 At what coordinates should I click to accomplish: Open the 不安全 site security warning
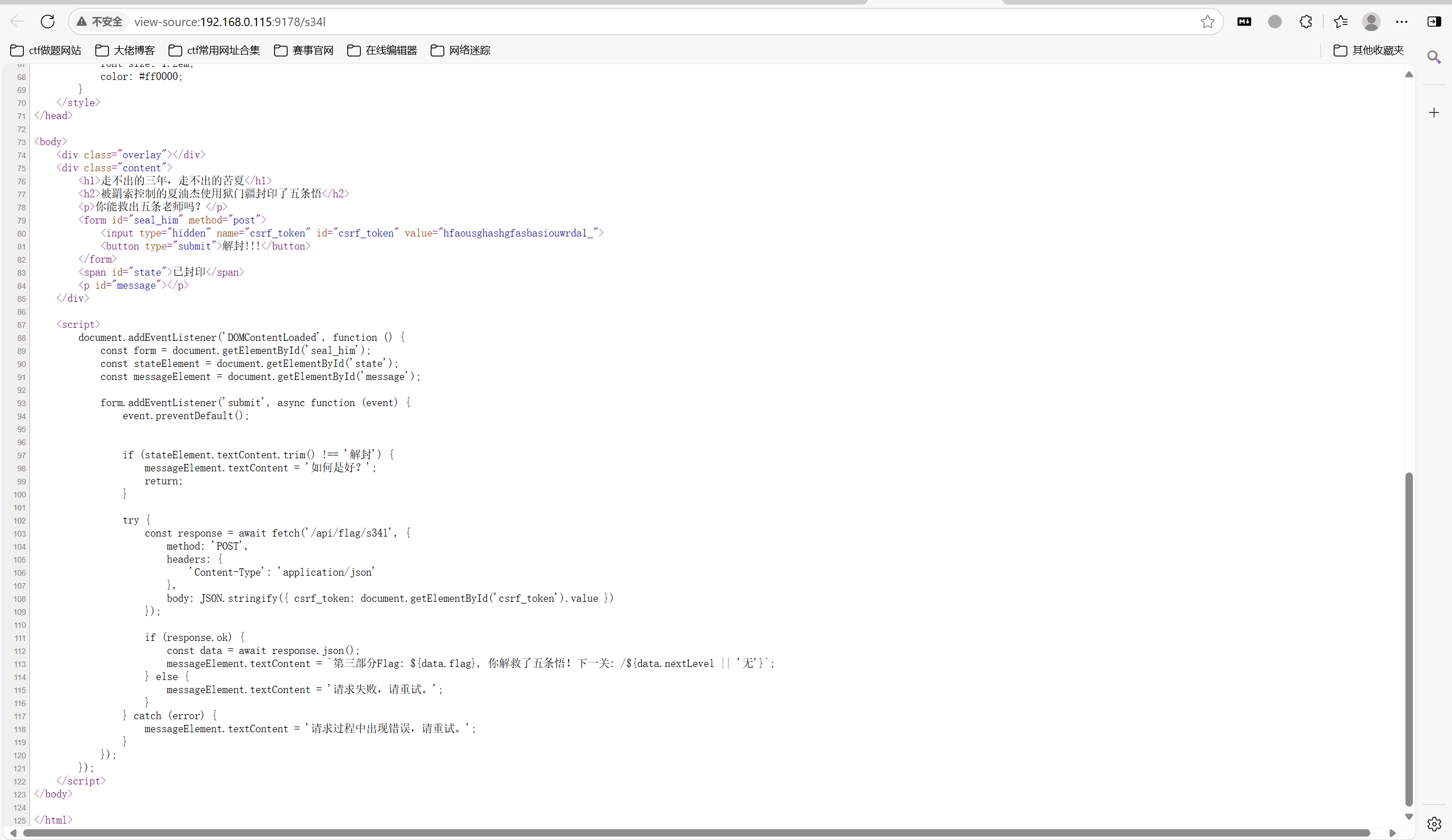pos(100,22)
